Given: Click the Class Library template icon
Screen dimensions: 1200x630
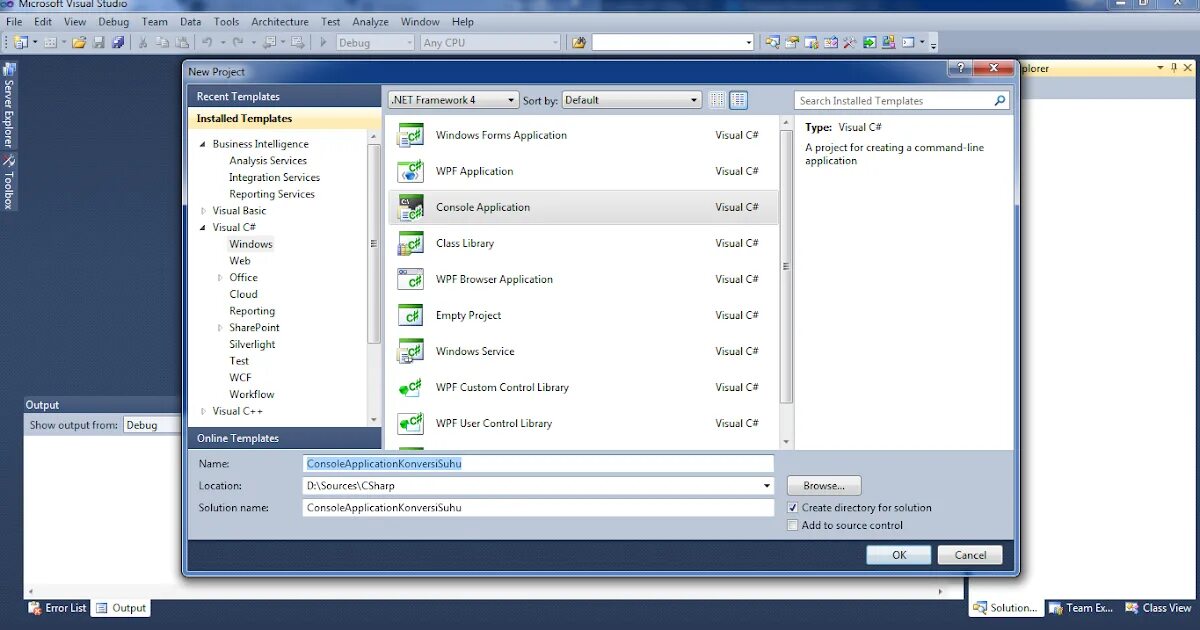Looking at the screenshot, I should [410, 243].
